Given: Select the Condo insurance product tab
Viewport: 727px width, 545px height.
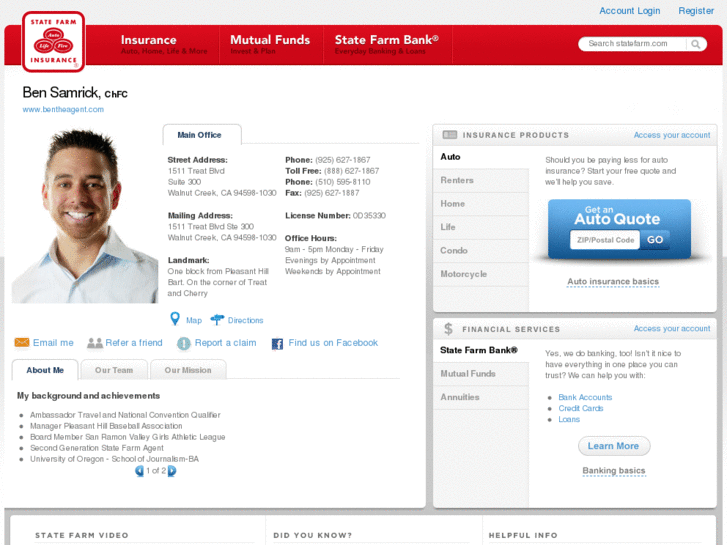Looking at the screenshot, I should [481, 250].
